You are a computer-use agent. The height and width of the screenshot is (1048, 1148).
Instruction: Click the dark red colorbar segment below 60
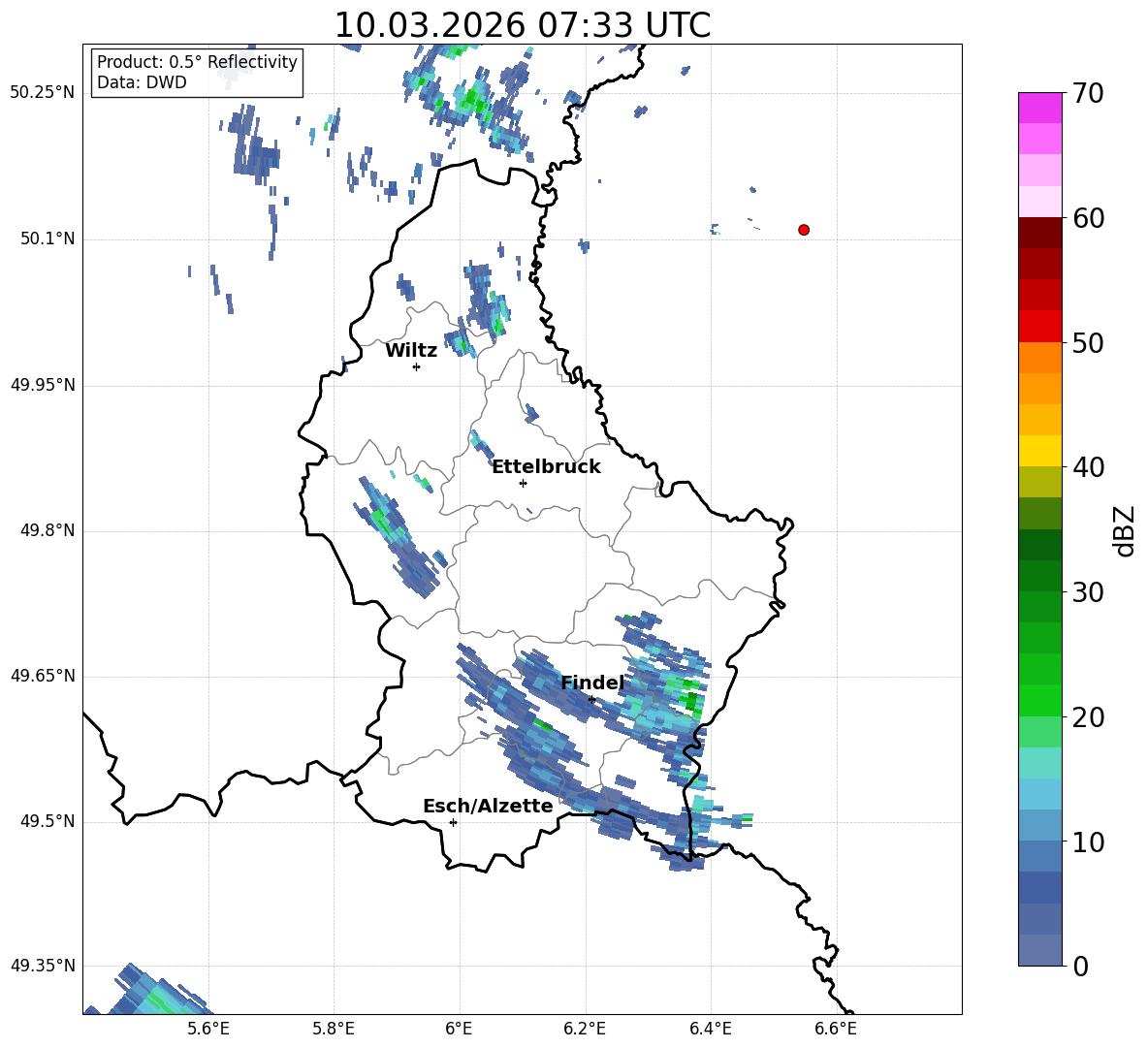pyautogui.click(x=1039, y=233)
